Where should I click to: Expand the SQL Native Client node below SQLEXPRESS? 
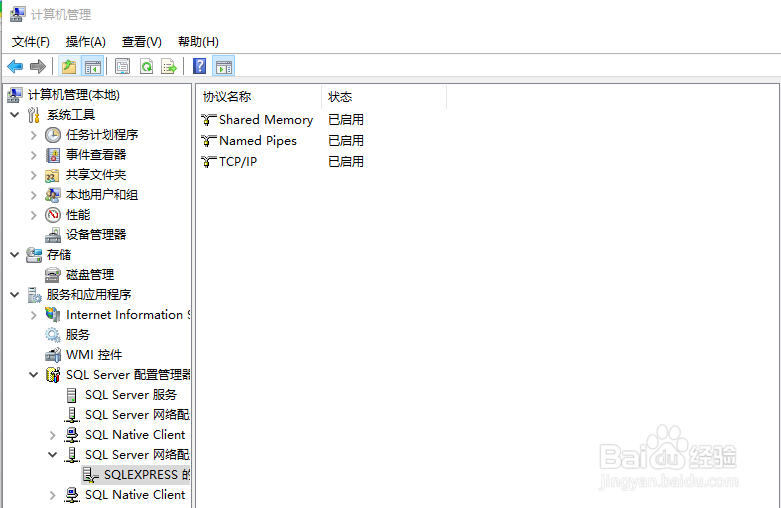coord(52,495)
